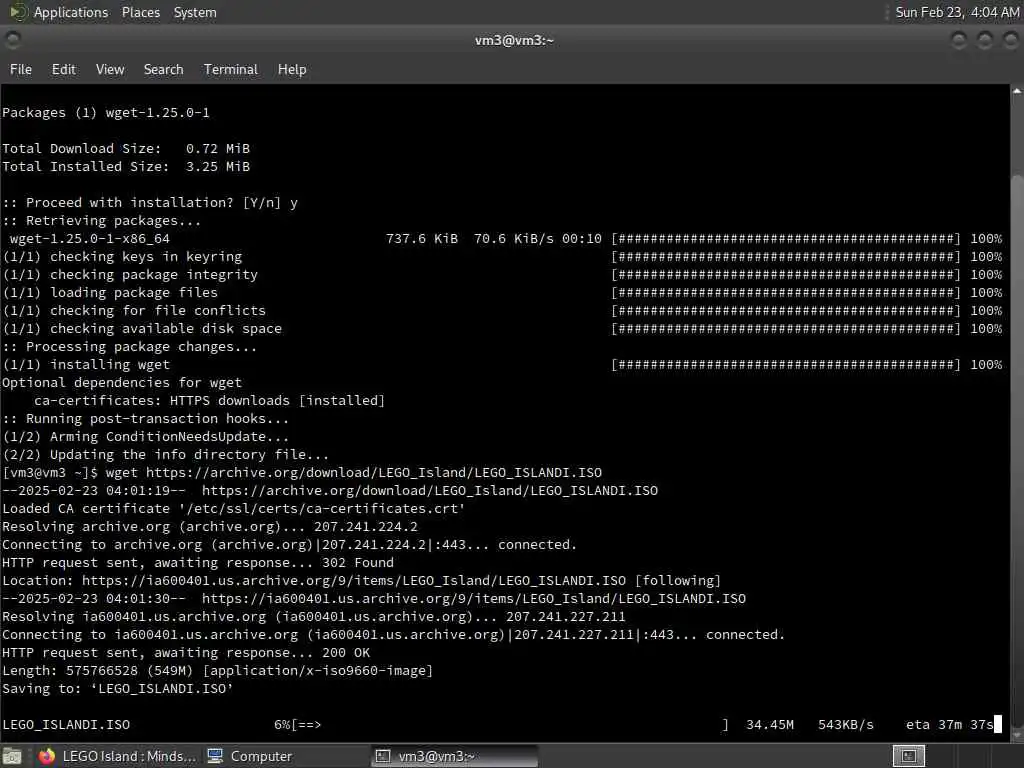The height and width of the screenshot is (768, 1024).
Task: Click the 'Saving to: LEGO_ISLANDI.ISO' line
Action: coord(118,688)
